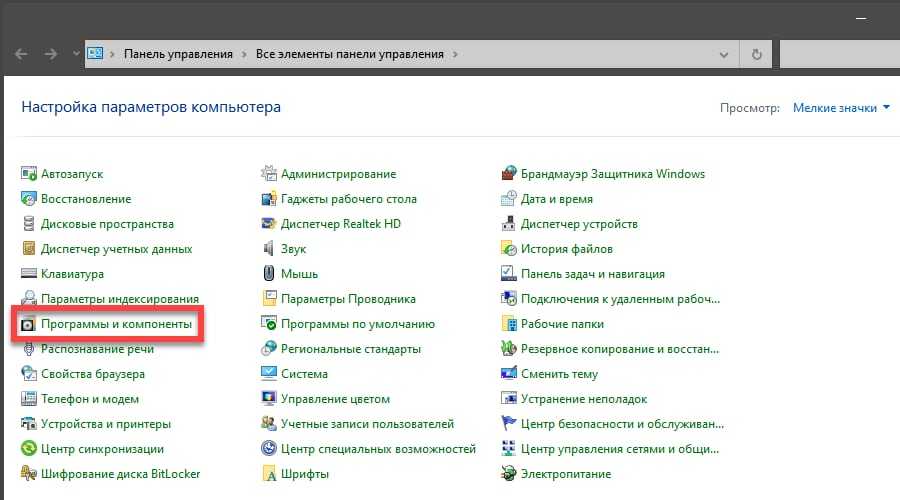Screen dimensions: 900x500
Task: Click the Центр безопасности flag icon
Action: (509, 424)
